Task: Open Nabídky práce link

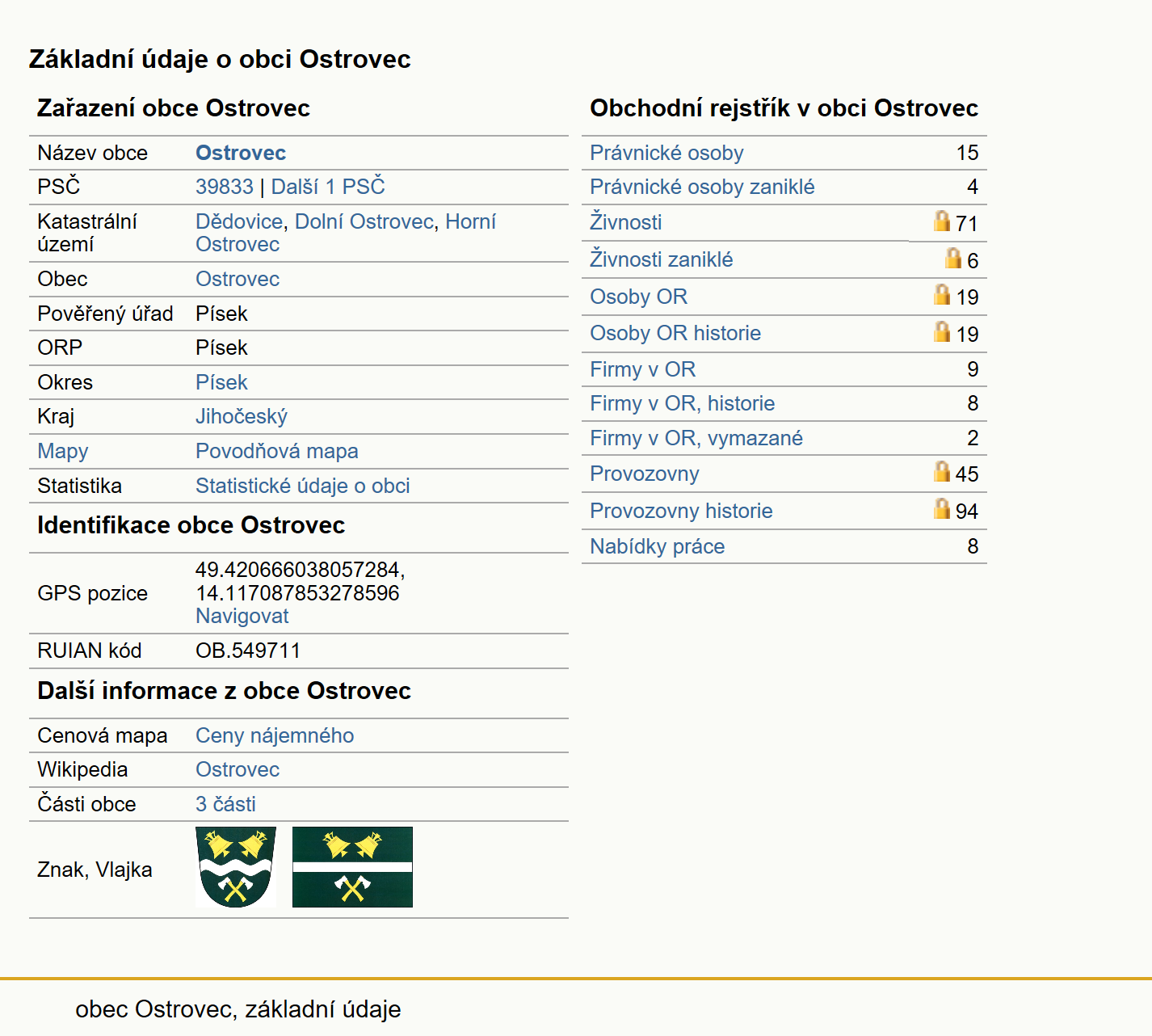Action: (658, 546)
